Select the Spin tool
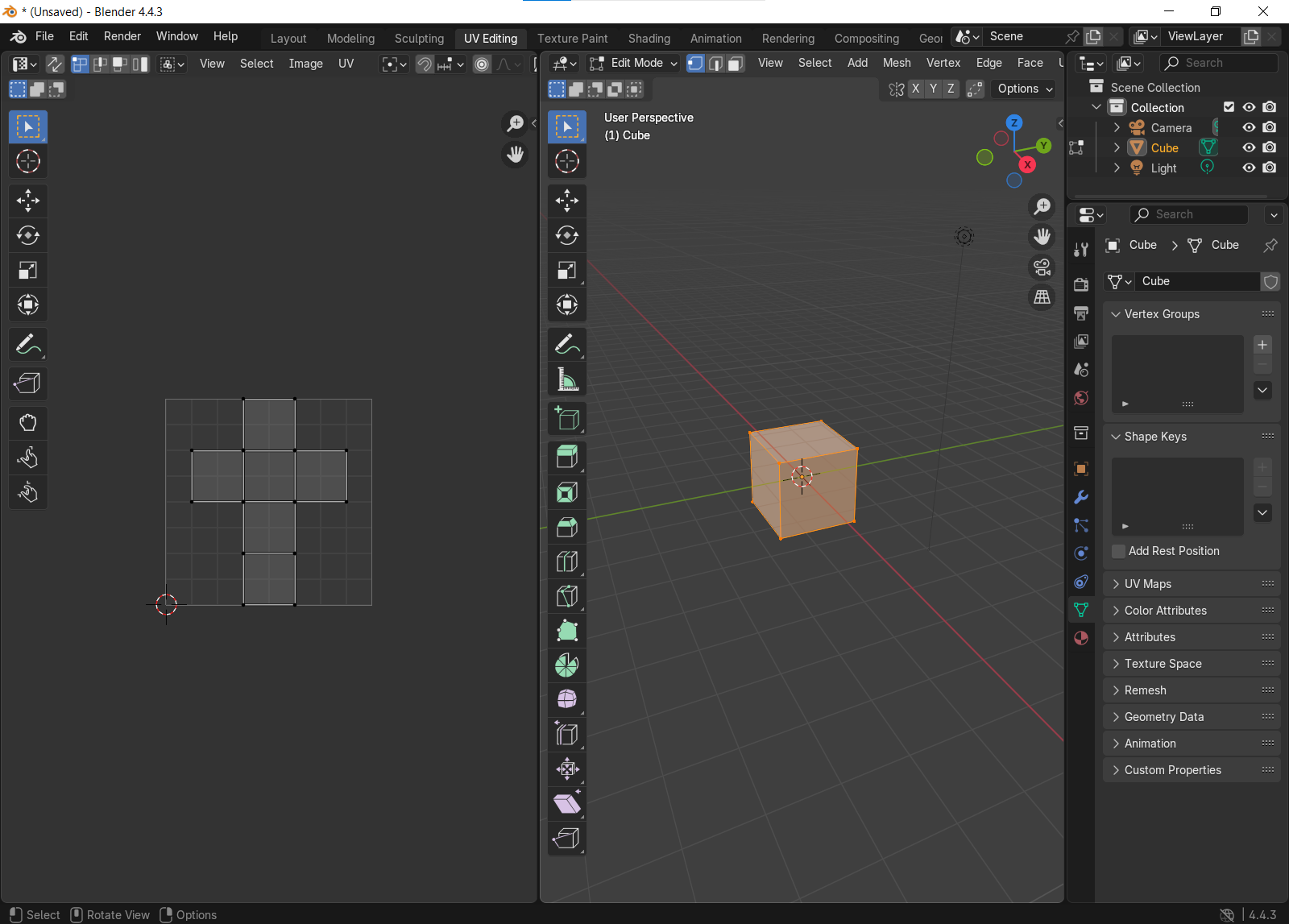 click(567, 665)
